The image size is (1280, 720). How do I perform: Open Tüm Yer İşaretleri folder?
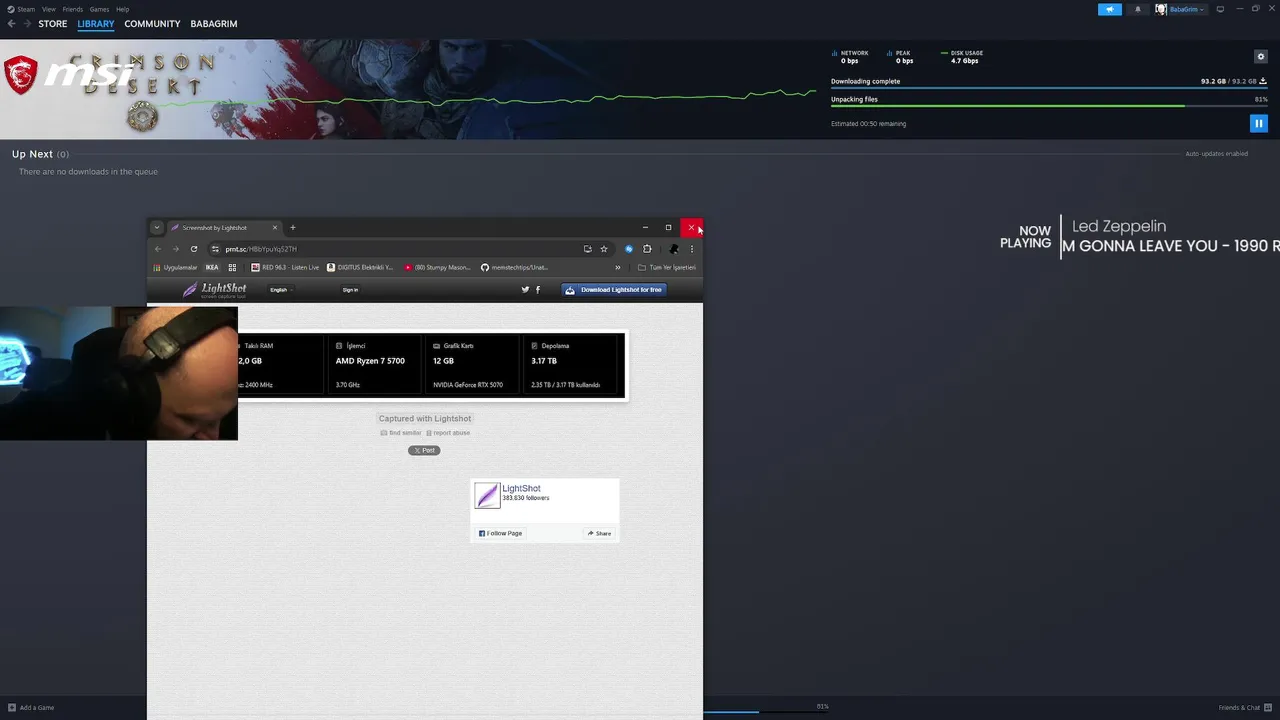pos(666,267)
